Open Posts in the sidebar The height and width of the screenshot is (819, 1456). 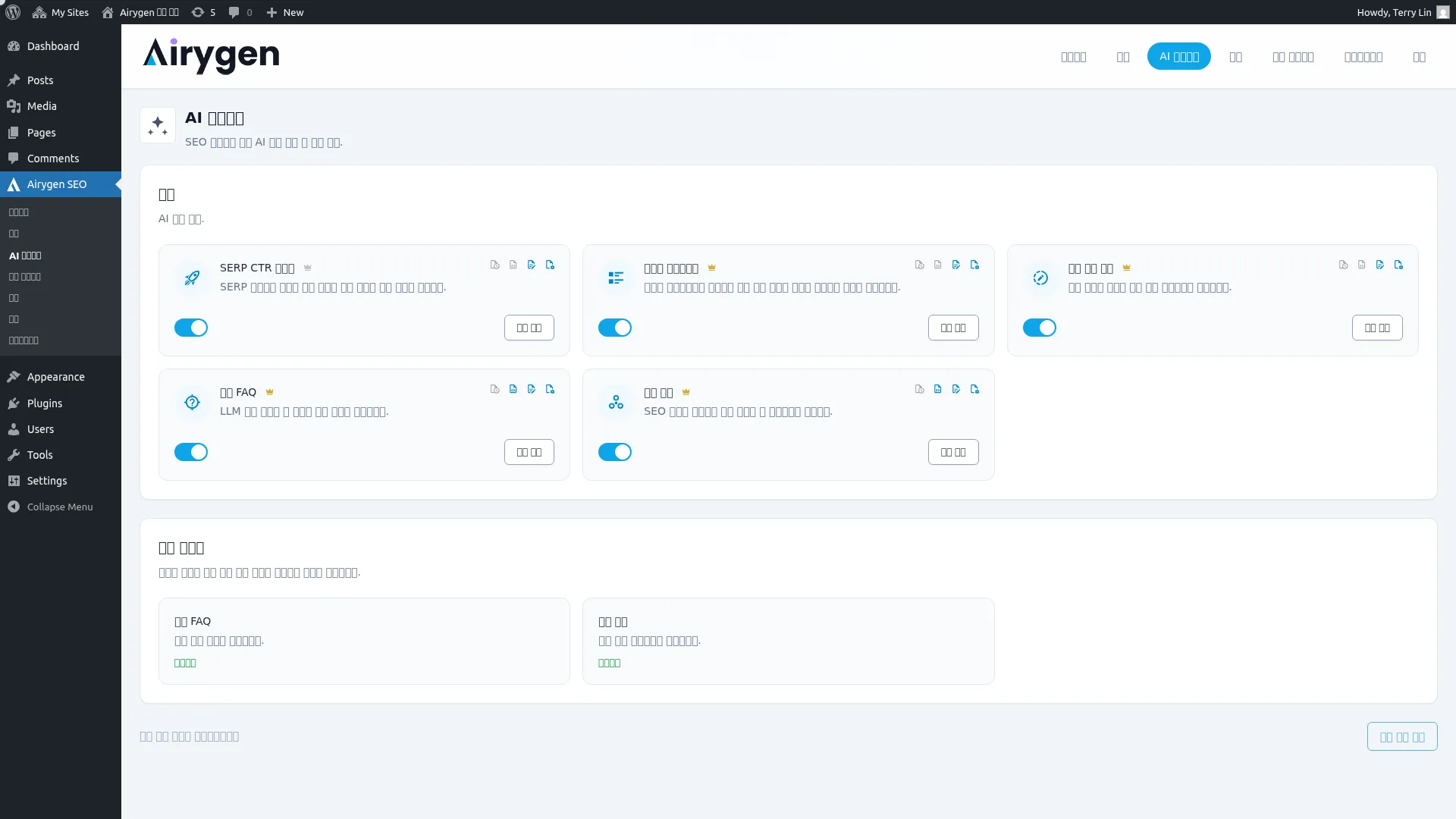(61, 80)
